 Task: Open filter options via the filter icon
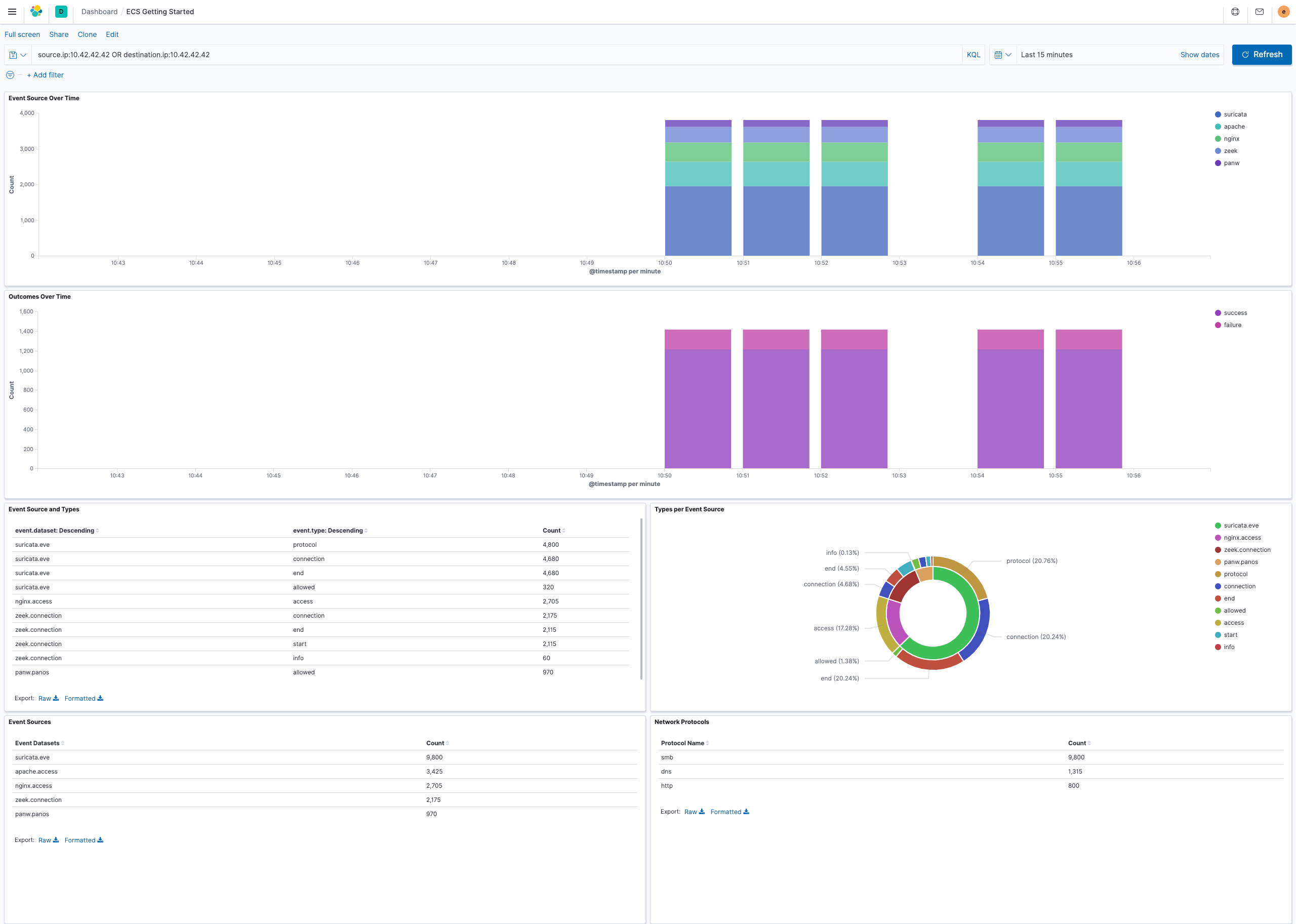point(10,74)
